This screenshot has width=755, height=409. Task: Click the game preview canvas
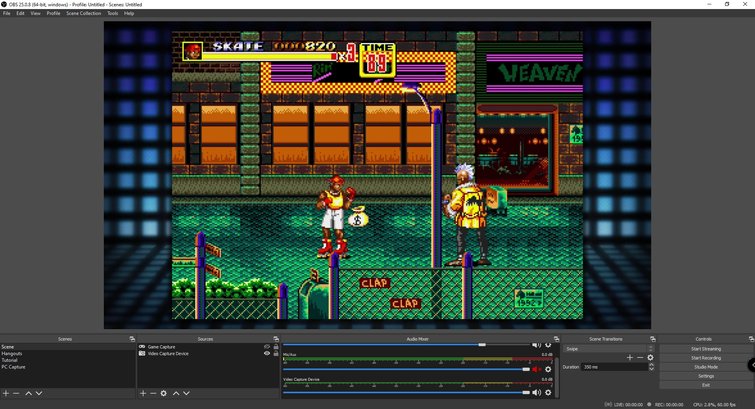(378, 175)
